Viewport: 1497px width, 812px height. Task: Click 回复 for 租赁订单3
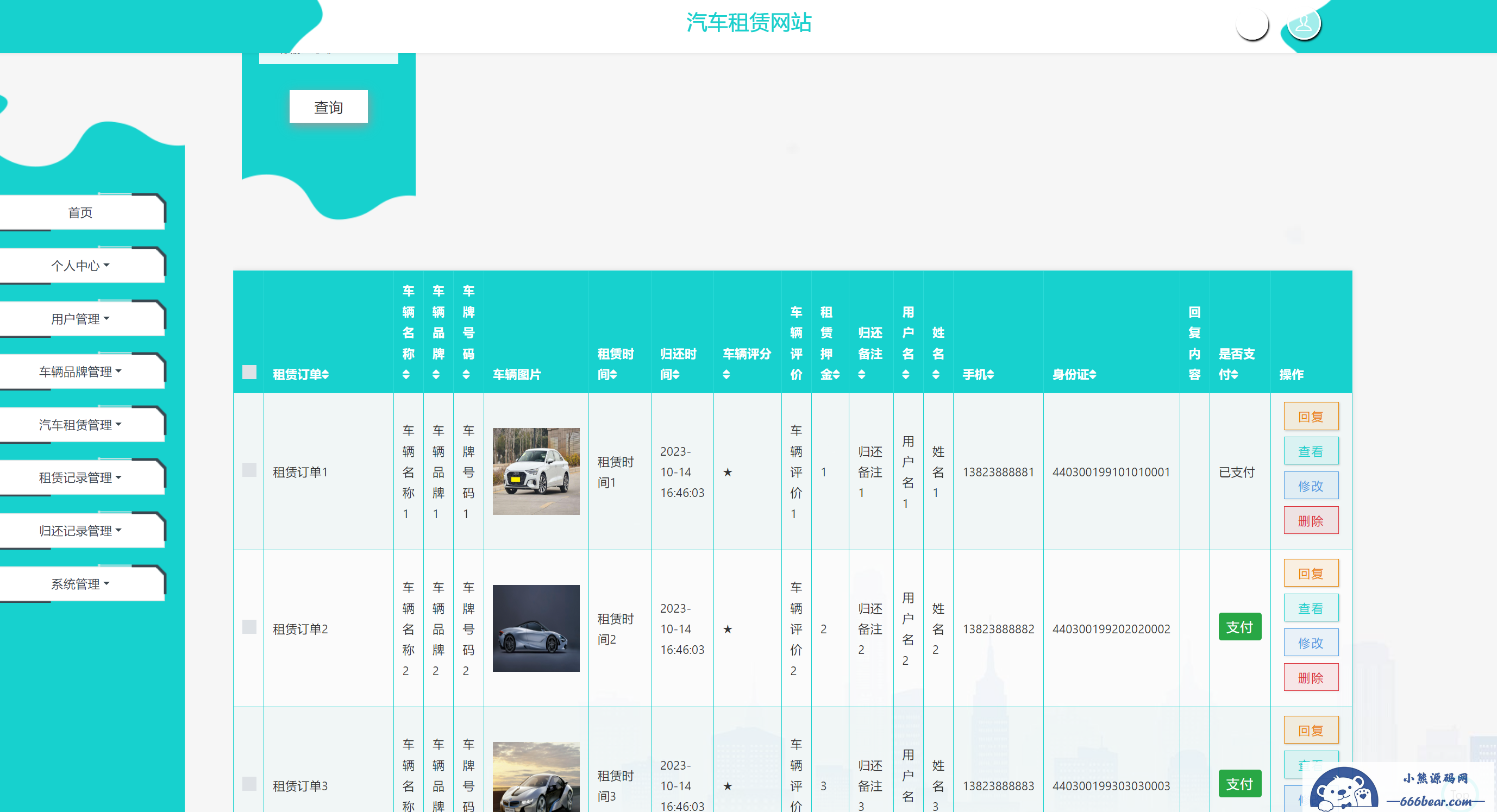[x=1311, y=730]
